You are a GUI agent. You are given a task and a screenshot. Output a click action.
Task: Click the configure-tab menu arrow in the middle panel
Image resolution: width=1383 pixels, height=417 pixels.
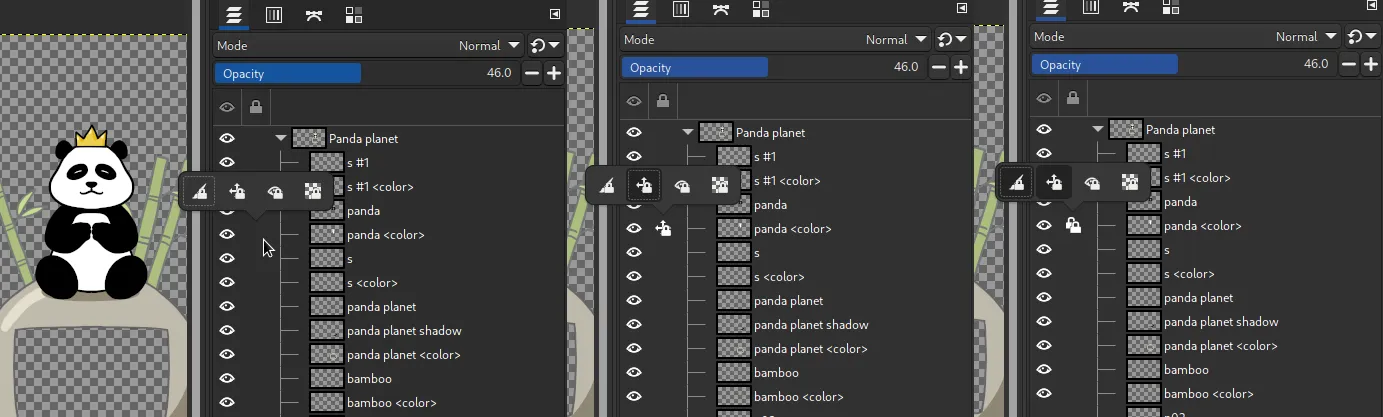[962, 8]
